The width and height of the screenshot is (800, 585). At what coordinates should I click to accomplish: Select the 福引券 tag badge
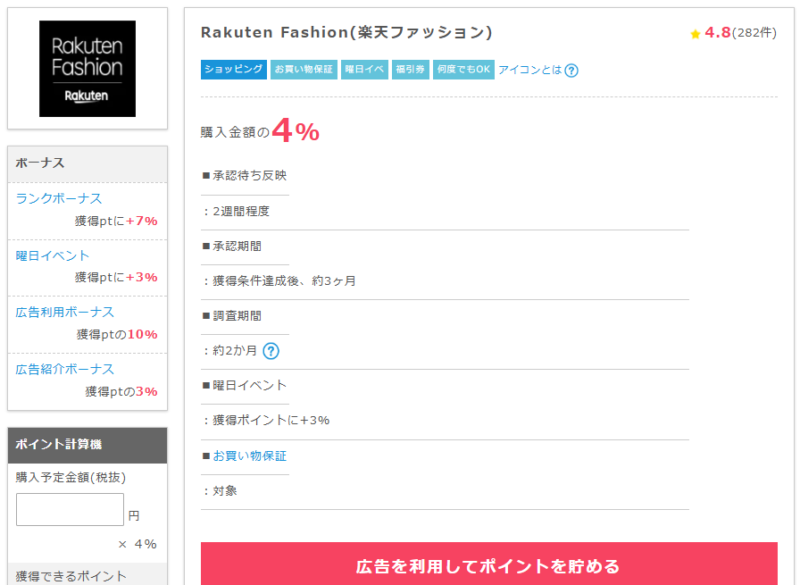(x=410, y=69)
